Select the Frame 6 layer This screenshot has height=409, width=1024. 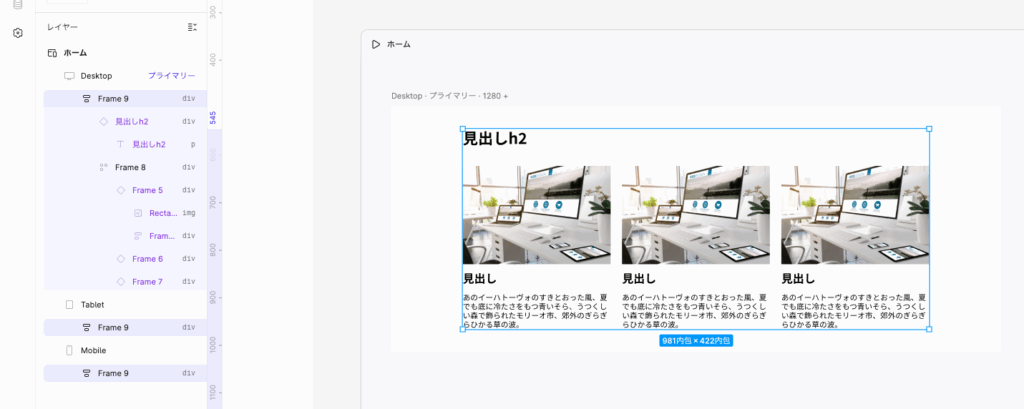click(x=147, y=259)
